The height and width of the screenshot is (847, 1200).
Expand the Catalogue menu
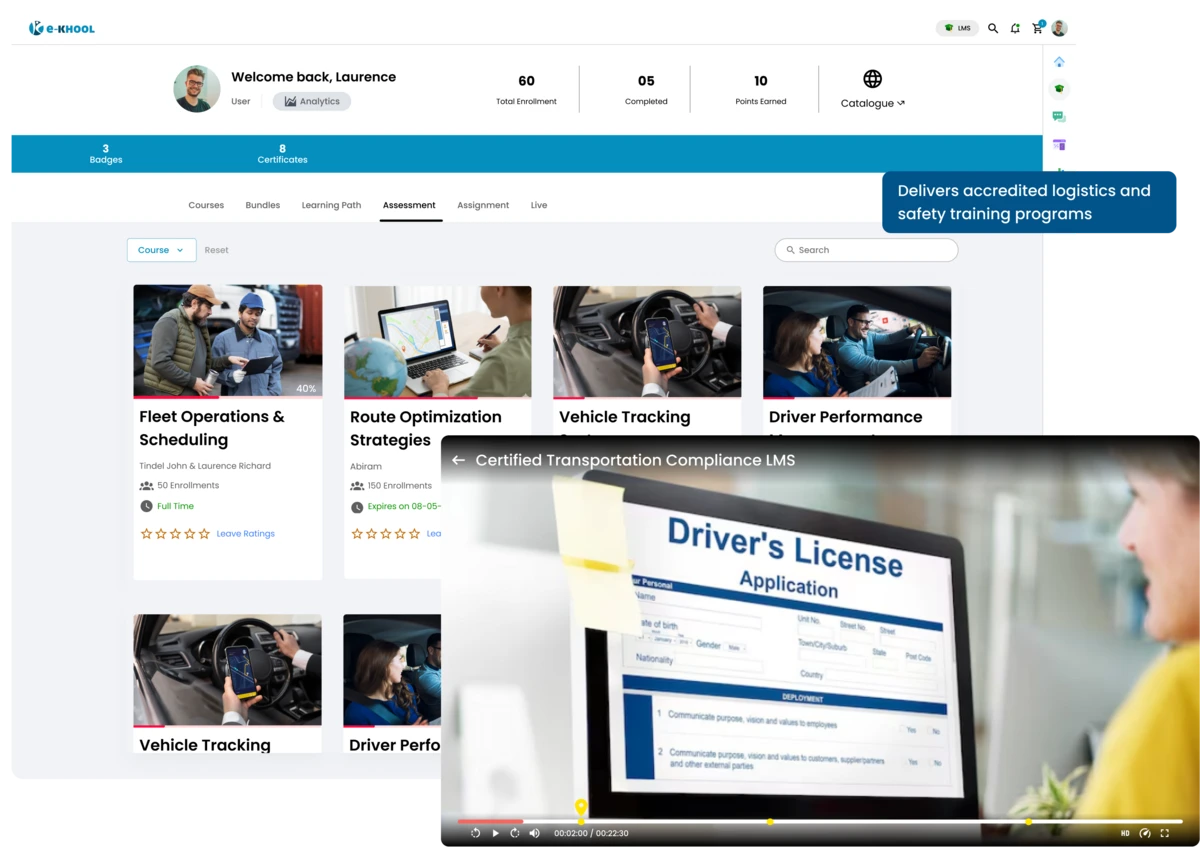click(x=872, y=103)
